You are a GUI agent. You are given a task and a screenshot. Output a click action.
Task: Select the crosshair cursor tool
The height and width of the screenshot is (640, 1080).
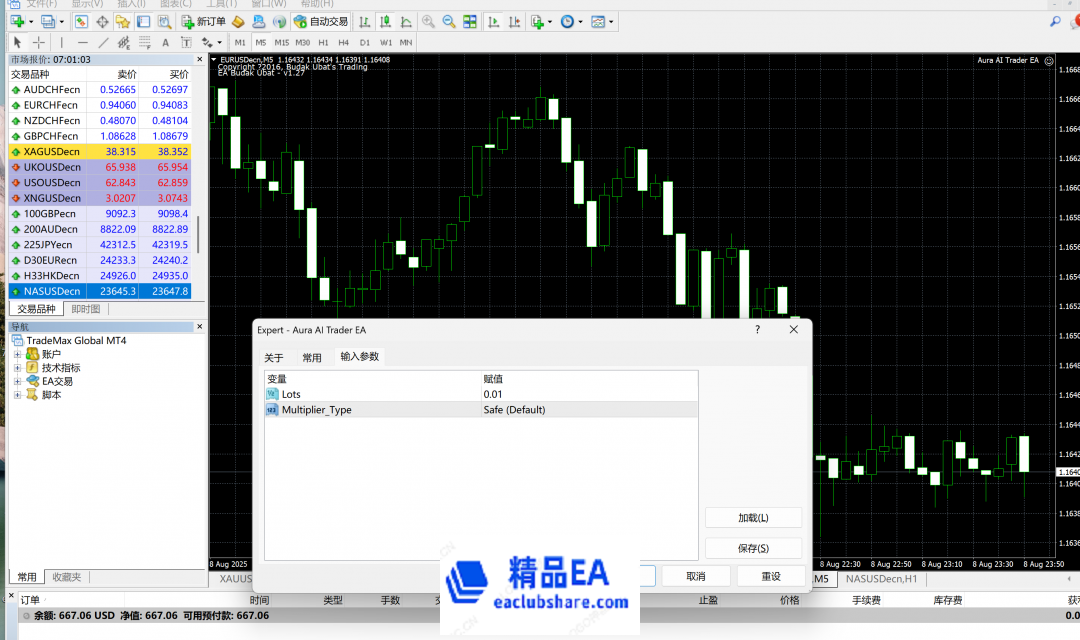[x=39, y=42]
